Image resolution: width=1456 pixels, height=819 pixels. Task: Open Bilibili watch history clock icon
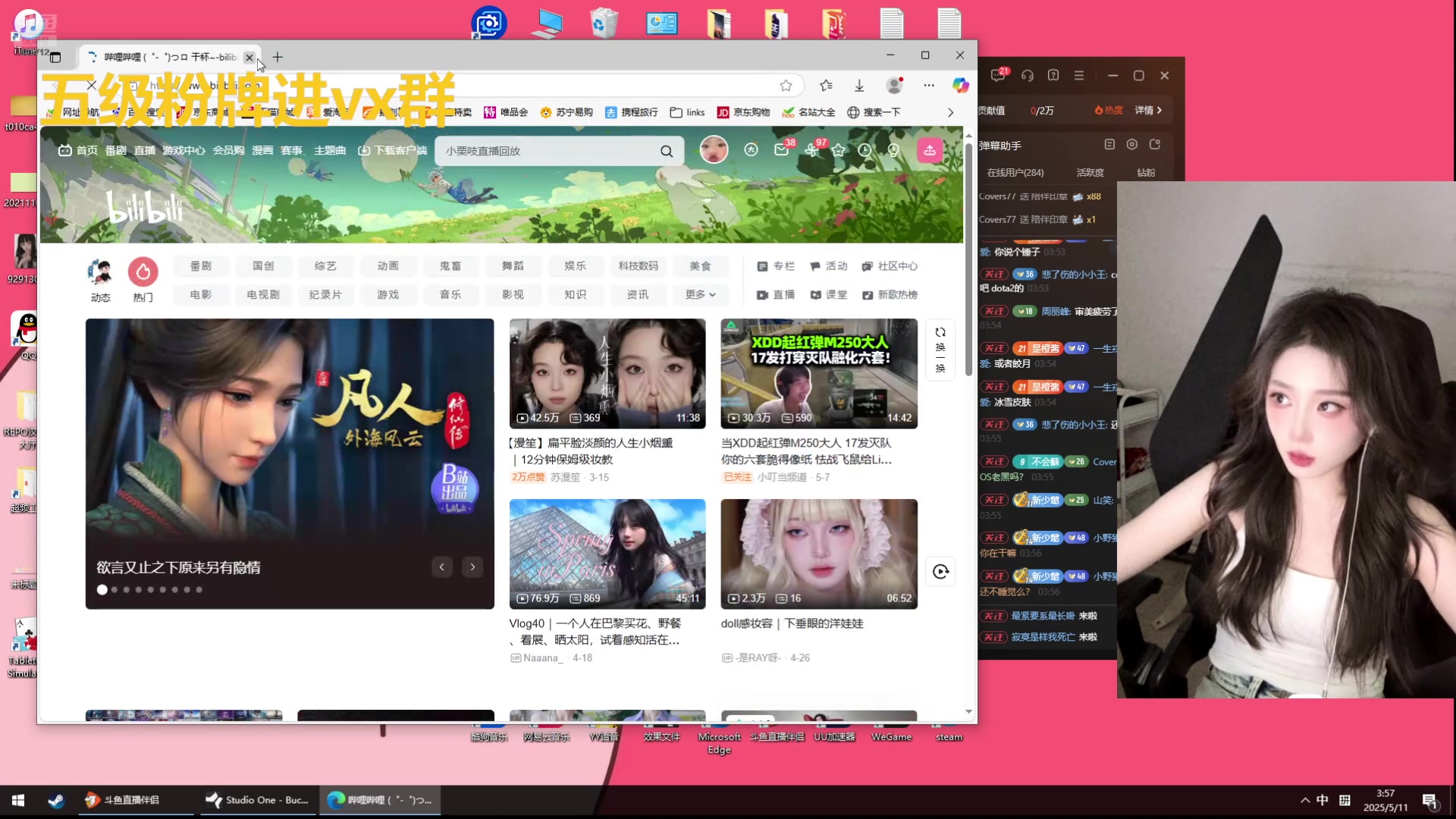click(864, 150)
